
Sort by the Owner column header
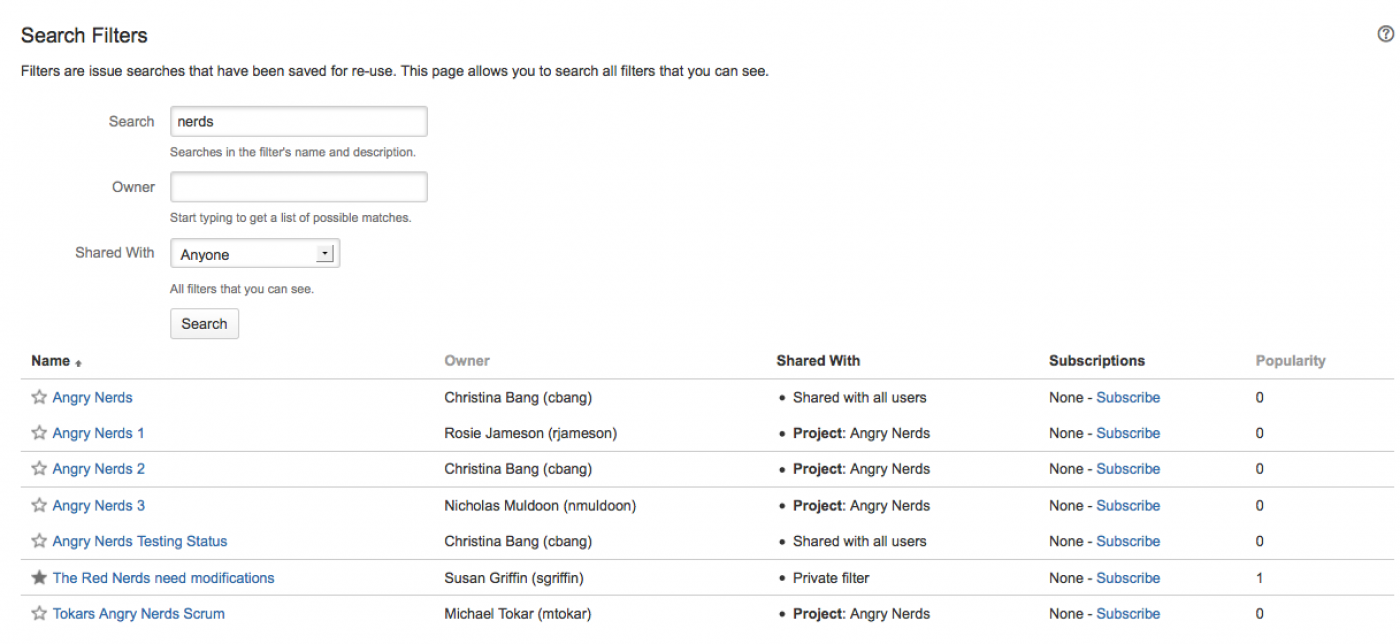click(467, 361)
